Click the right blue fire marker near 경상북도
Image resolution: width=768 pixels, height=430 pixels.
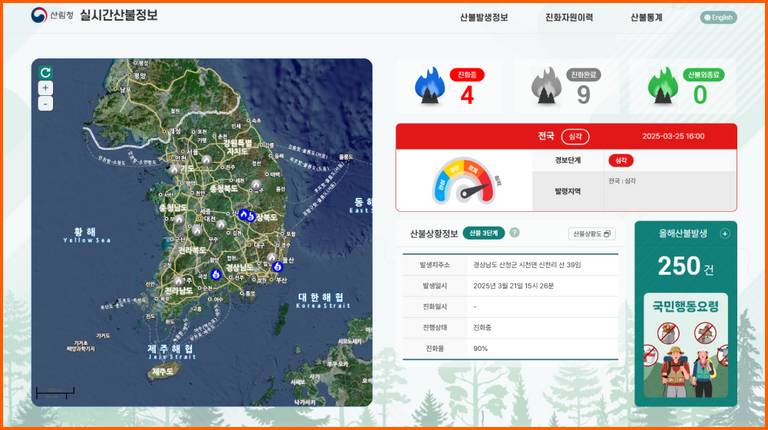click(251, 216)
